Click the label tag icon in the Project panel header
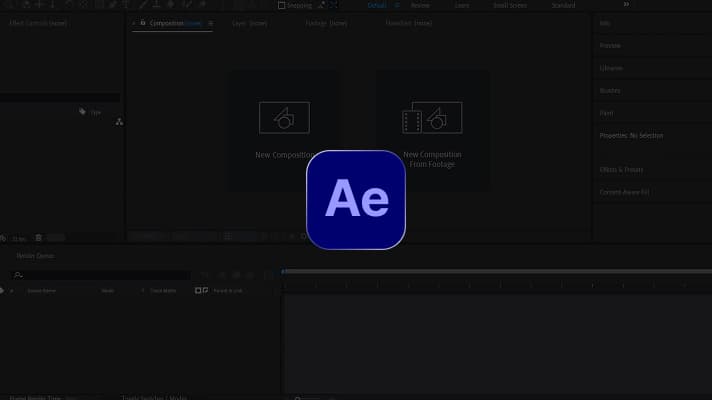Image resolution: width=712 pixels, height=400 pixels. point(83,112)
